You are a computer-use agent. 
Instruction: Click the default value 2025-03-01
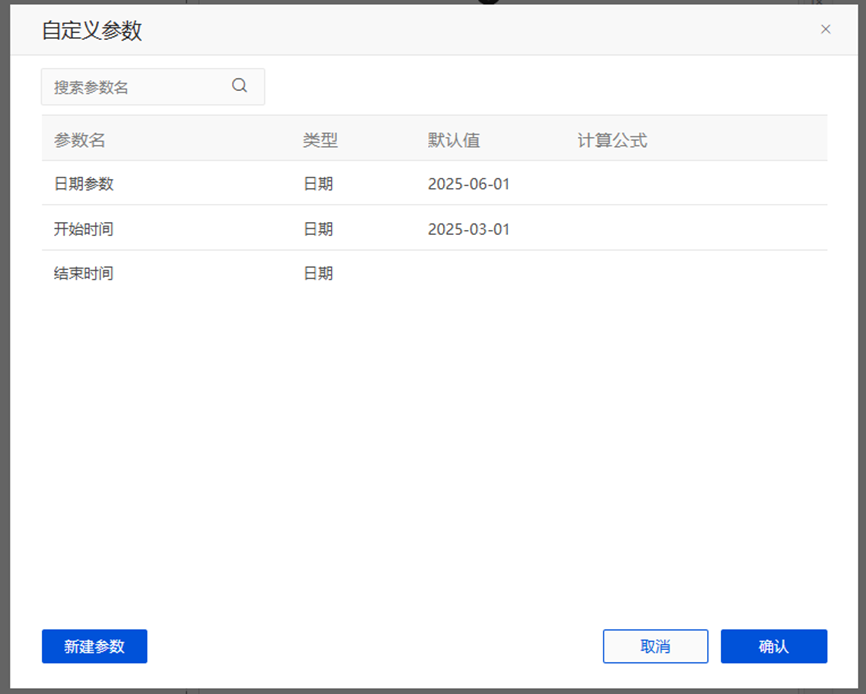coord(469,229)
